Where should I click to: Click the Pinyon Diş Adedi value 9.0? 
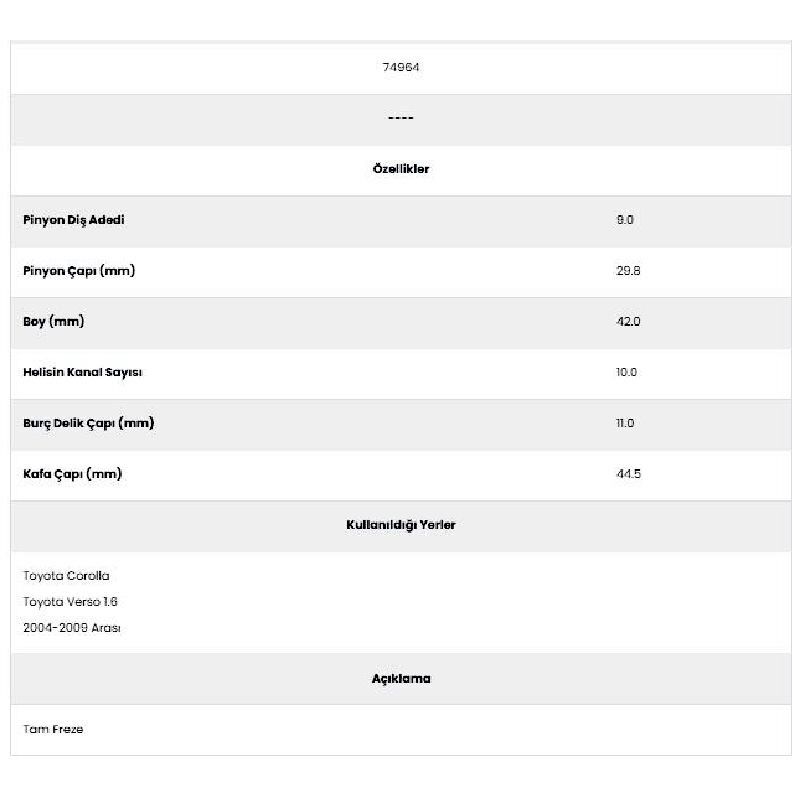(625, 220)
